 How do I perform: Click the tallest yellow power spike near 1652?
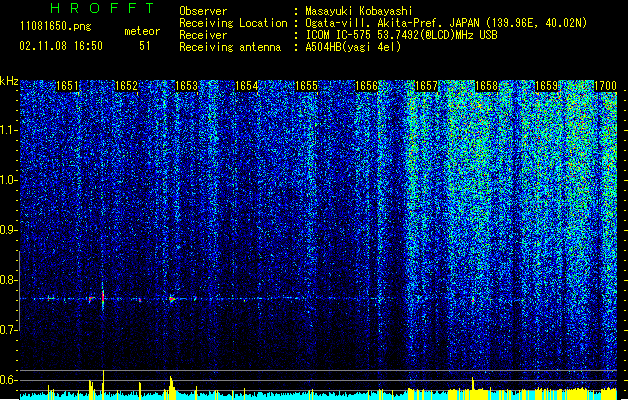coord(103,385)
